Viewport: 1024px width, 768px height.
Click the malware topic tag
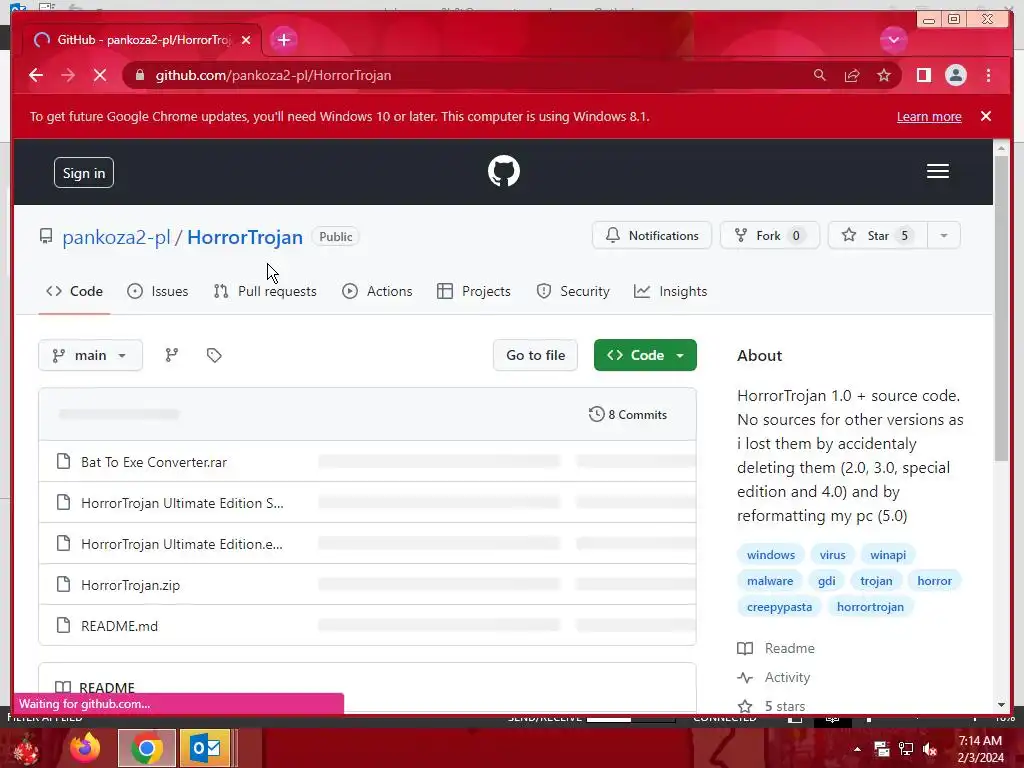770,581
